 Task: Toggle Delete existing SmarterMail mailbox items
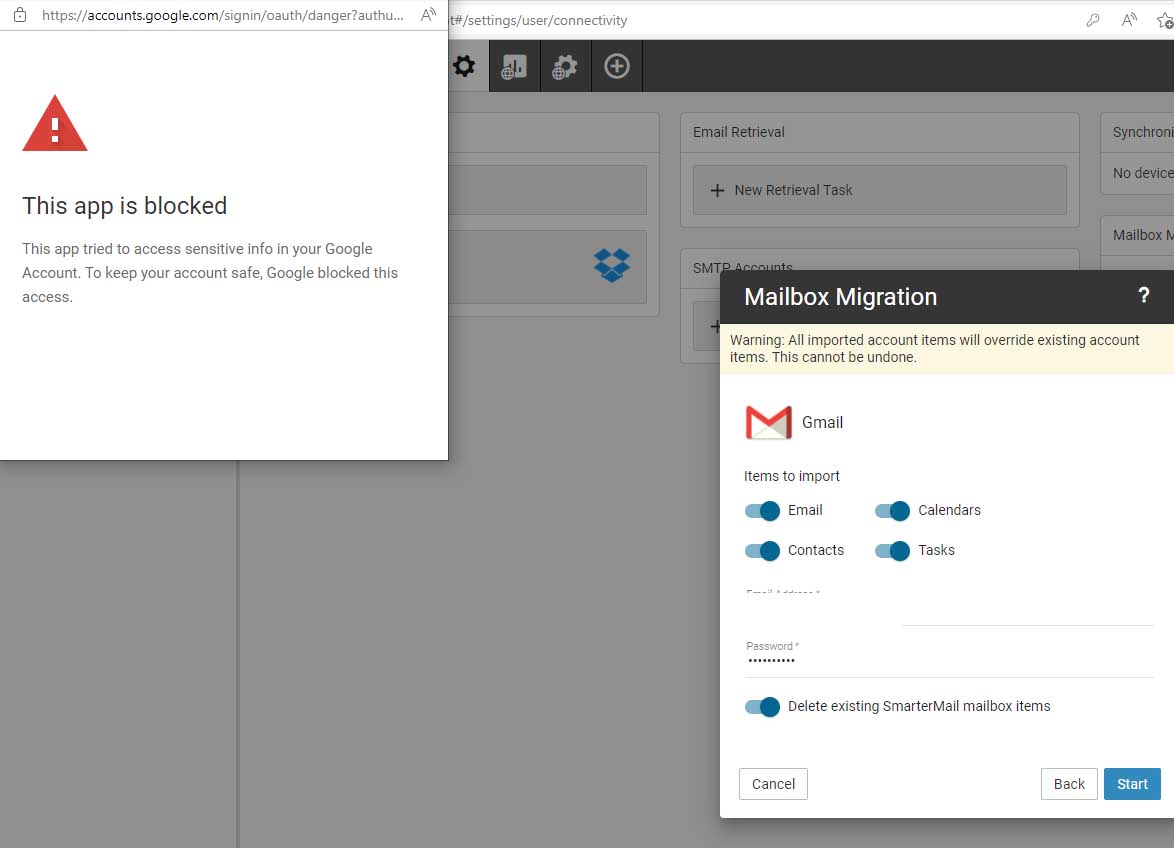(x=763, y=707)
